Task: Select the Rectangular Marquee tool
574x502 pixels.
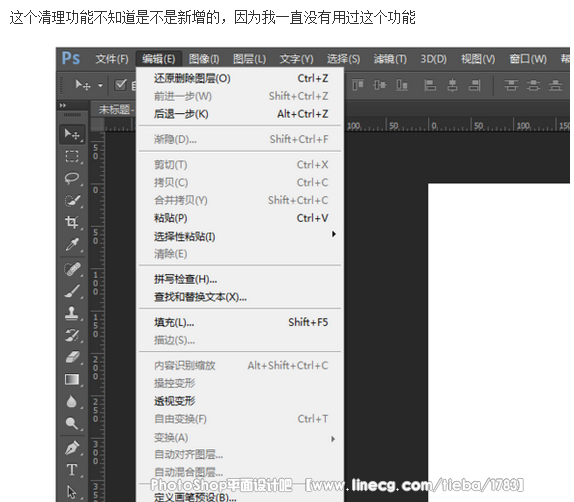Action: tap(72, 156)
